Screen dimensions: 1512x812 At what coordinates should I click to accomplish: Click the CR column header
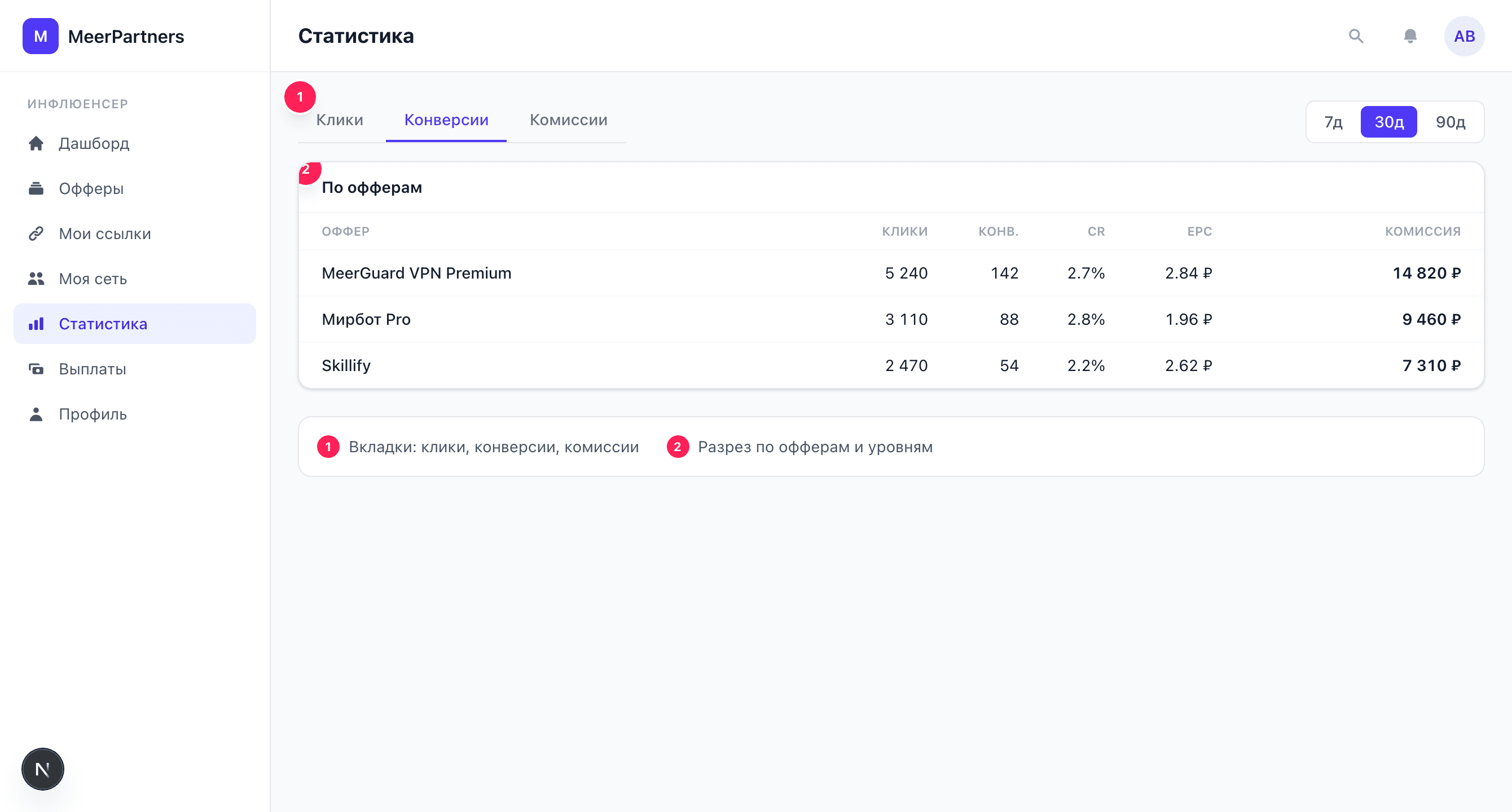click(x=1096, y=231)
